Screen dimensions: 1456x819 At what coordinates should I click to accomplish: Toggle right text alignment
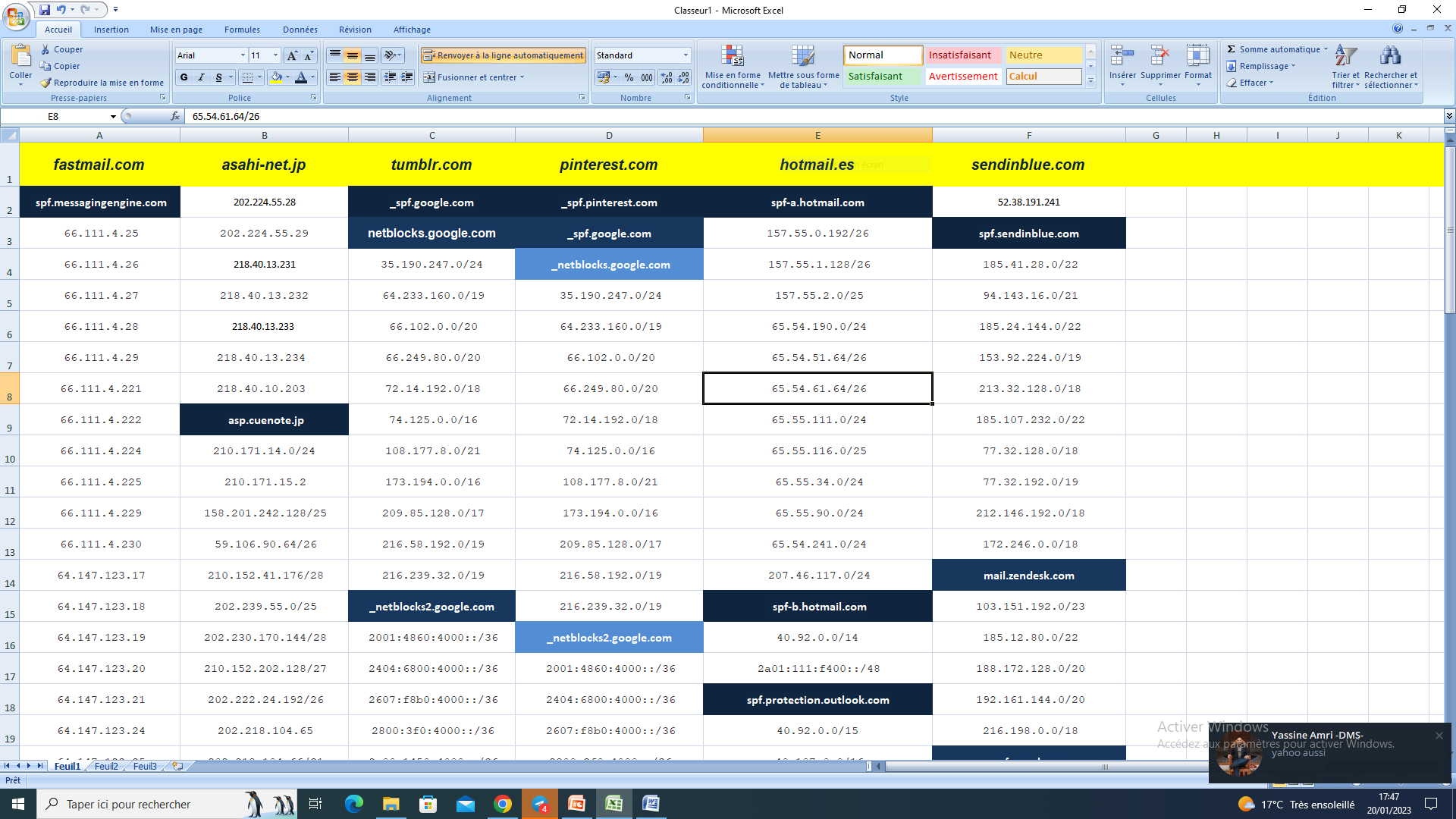(x=370, y=77)
